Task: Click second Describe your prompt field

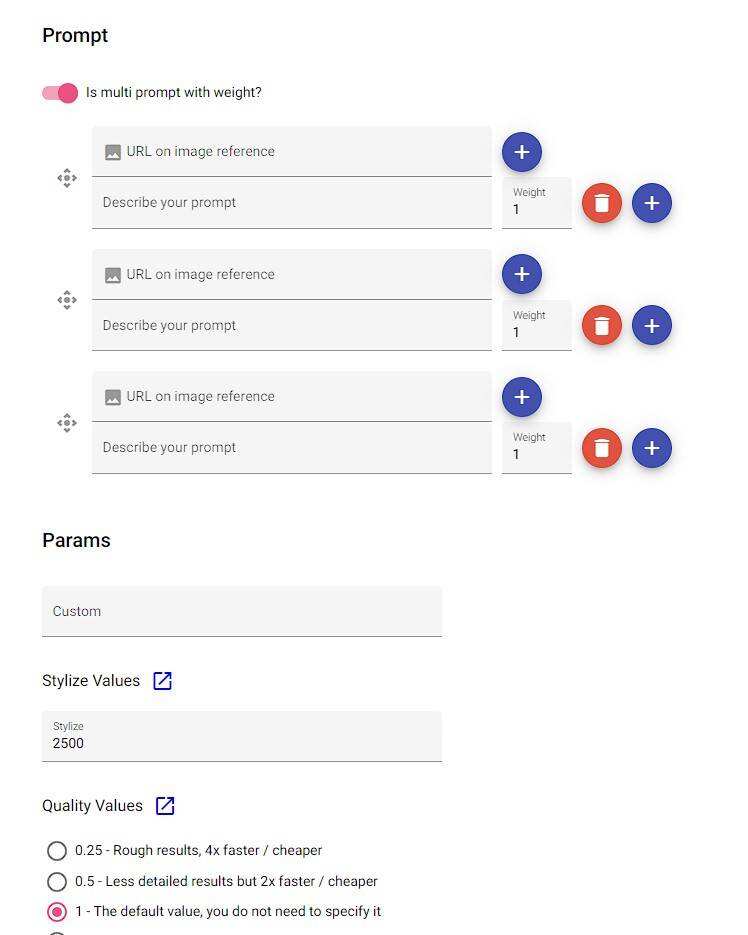Action: click(292, 326)
